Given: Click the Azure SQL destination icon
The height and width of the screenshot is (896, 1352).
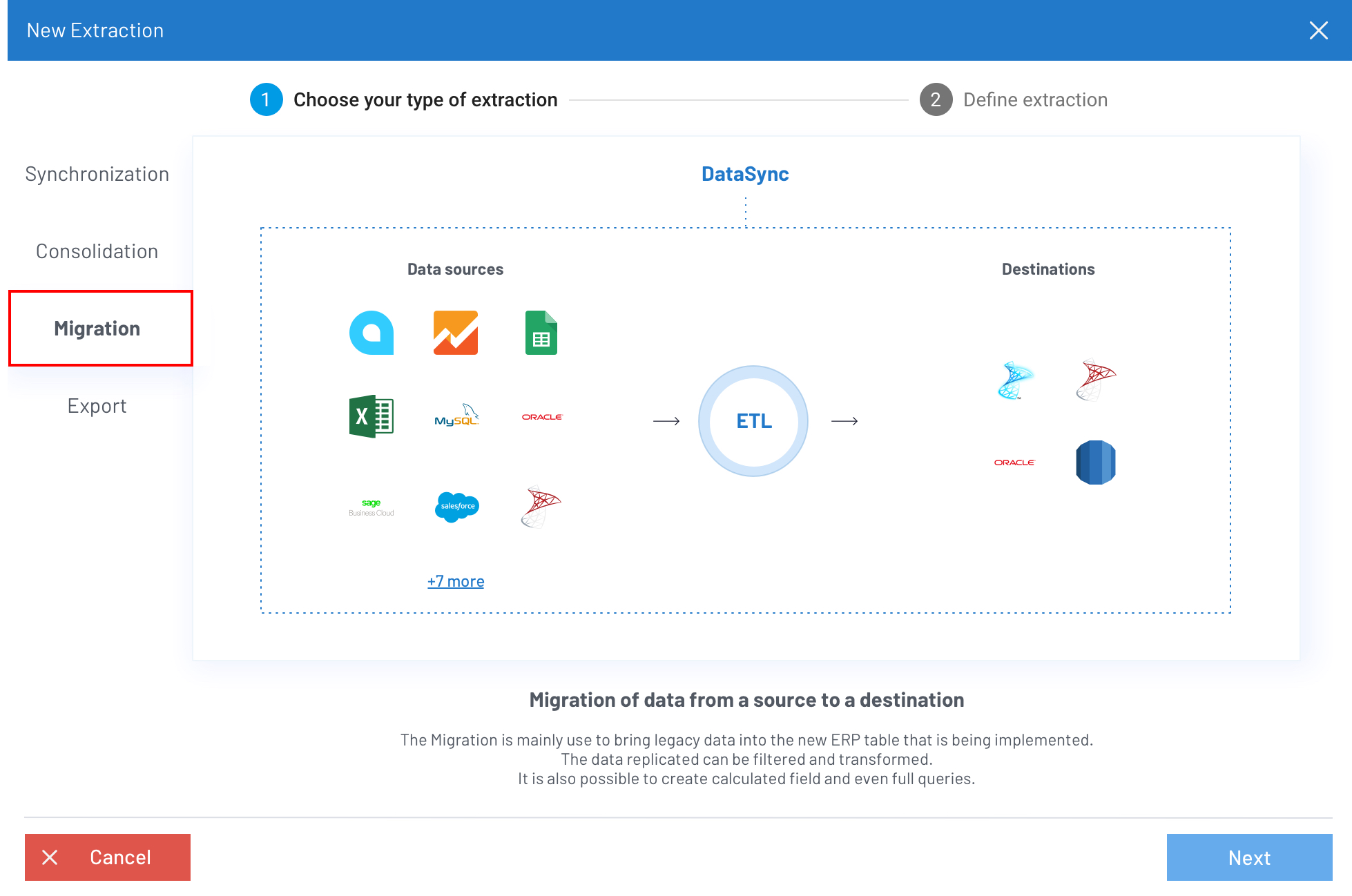Looking at the screenshot, I should 1015,380.
